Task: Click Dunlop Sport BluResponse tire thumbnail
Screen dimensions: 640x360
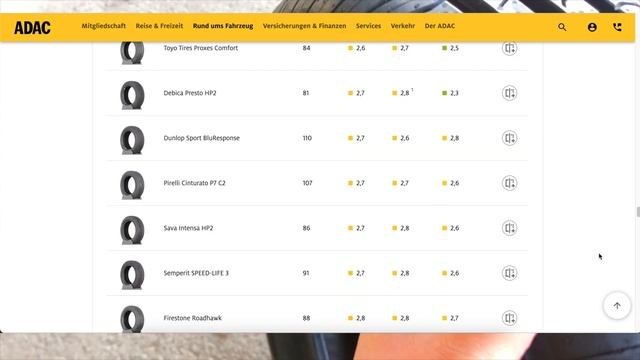Action: coord(132,140)
